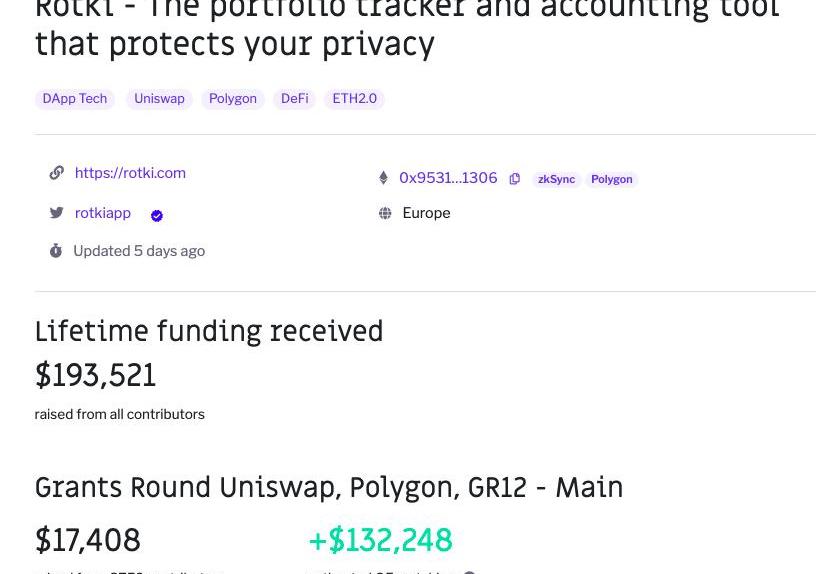This screenshot has width=816, height=574.
Task: Click the globe icon next to Europe
Action: tap(385, 213)
